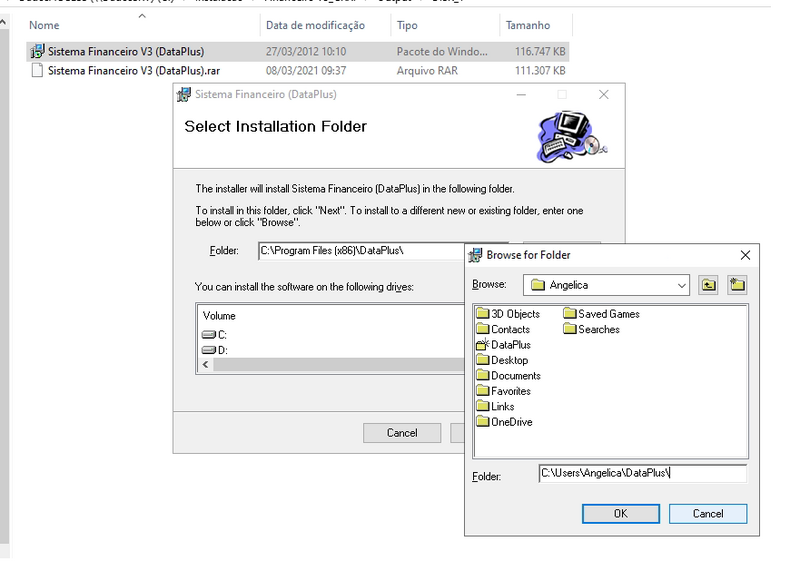Select the 3D Objects folder
The image size is (800, 561).
(508, 314)
